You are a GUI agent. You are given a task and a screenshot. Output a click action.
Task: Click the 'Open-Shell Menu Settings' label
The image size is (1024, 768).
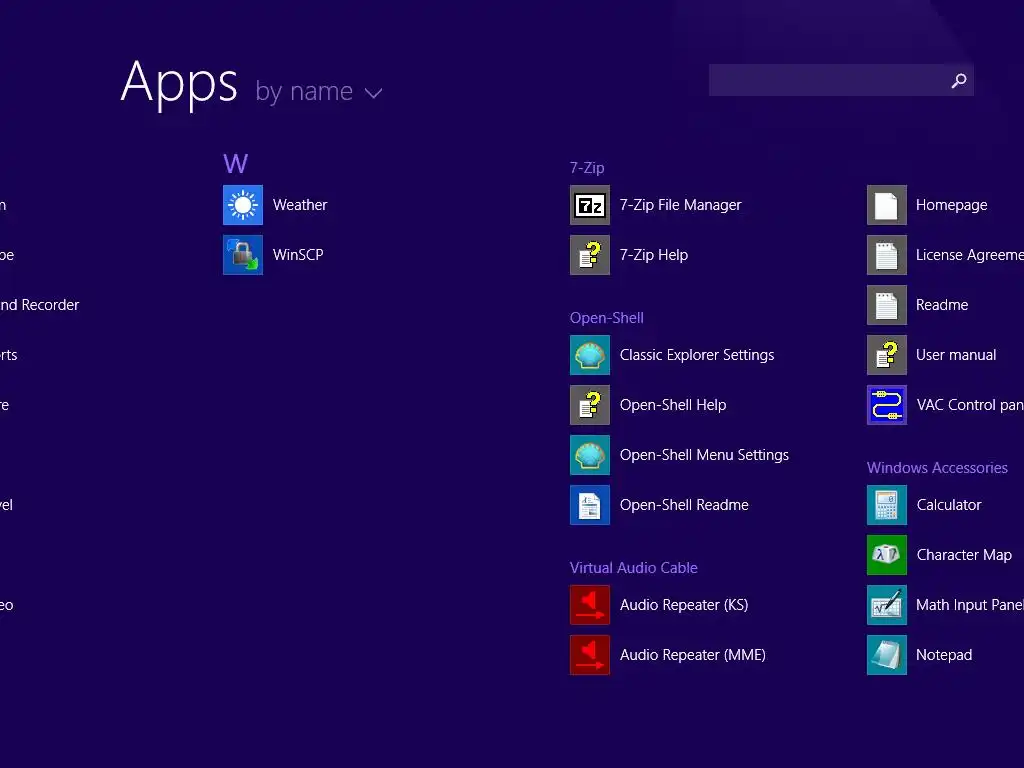(704, 455)
